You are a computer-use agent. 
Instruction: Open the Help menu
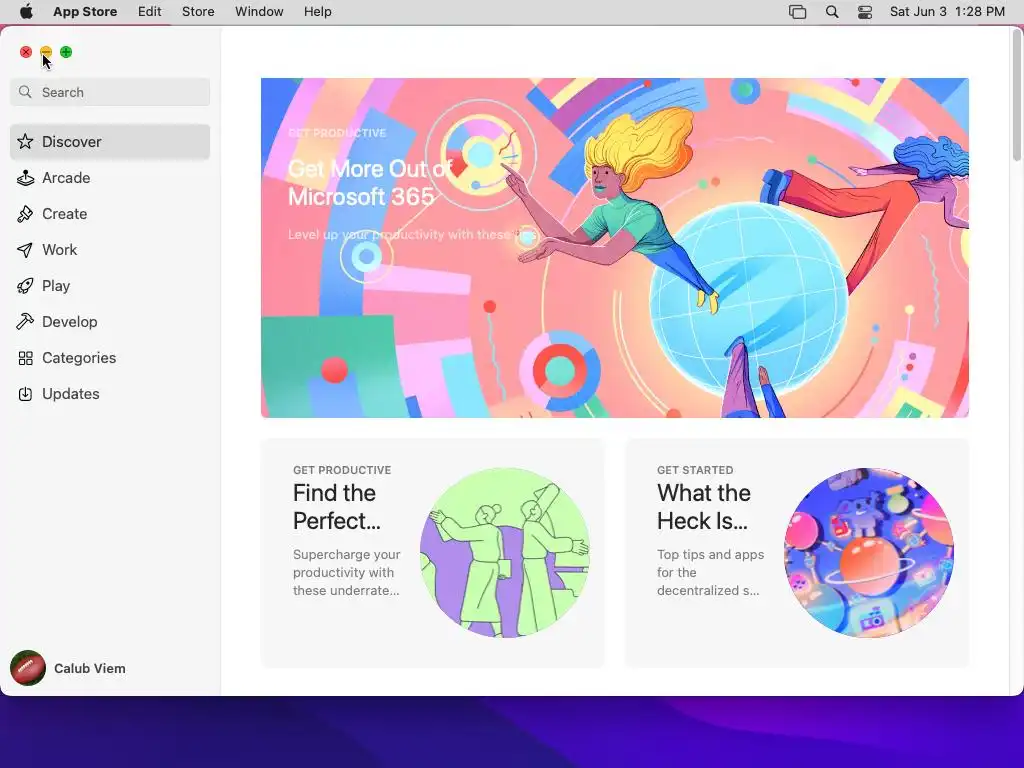[317, 12]
